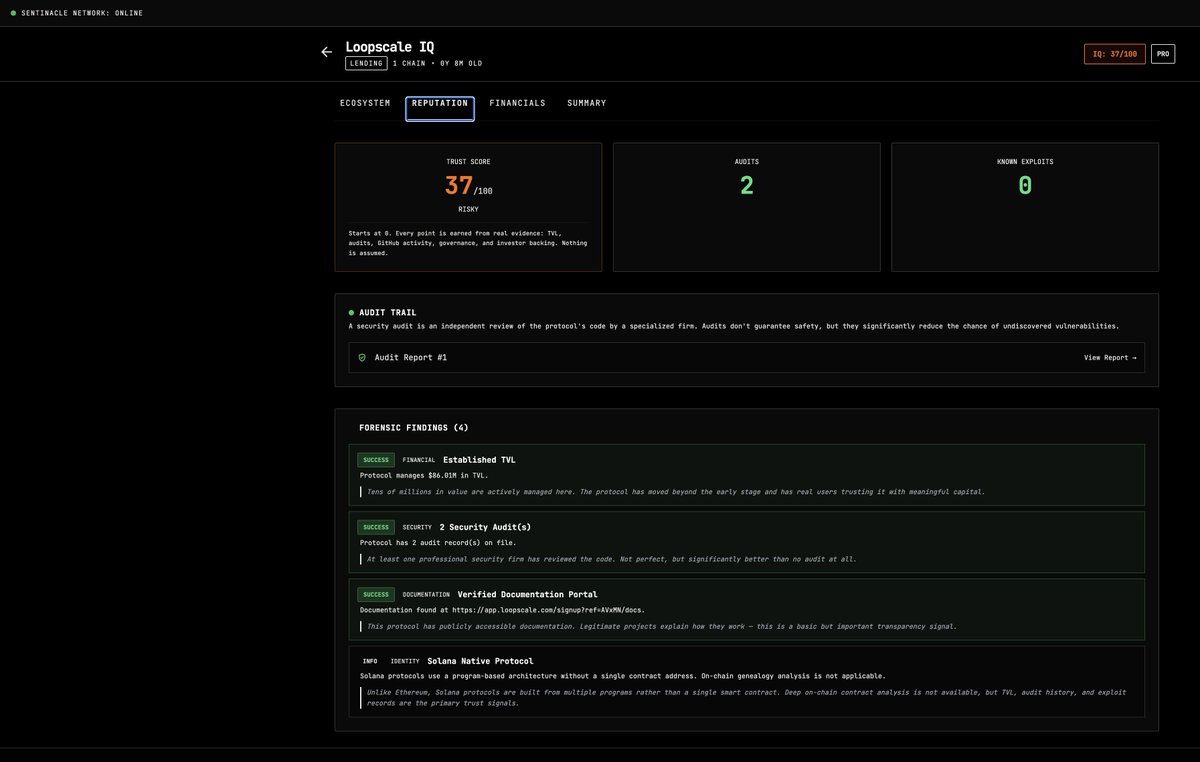
Task: Click the IDENTITY tag on Solana finding
Action: point(405,661)
